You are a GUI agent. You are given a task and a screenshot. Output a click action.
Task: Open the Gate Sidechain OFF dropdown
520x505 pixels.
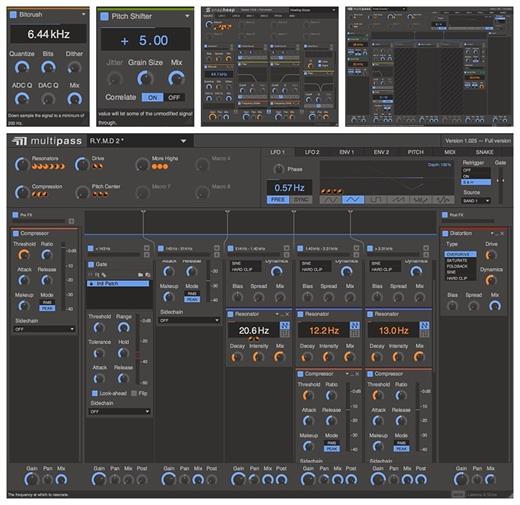pyautogui.click(x=119, y=412)
